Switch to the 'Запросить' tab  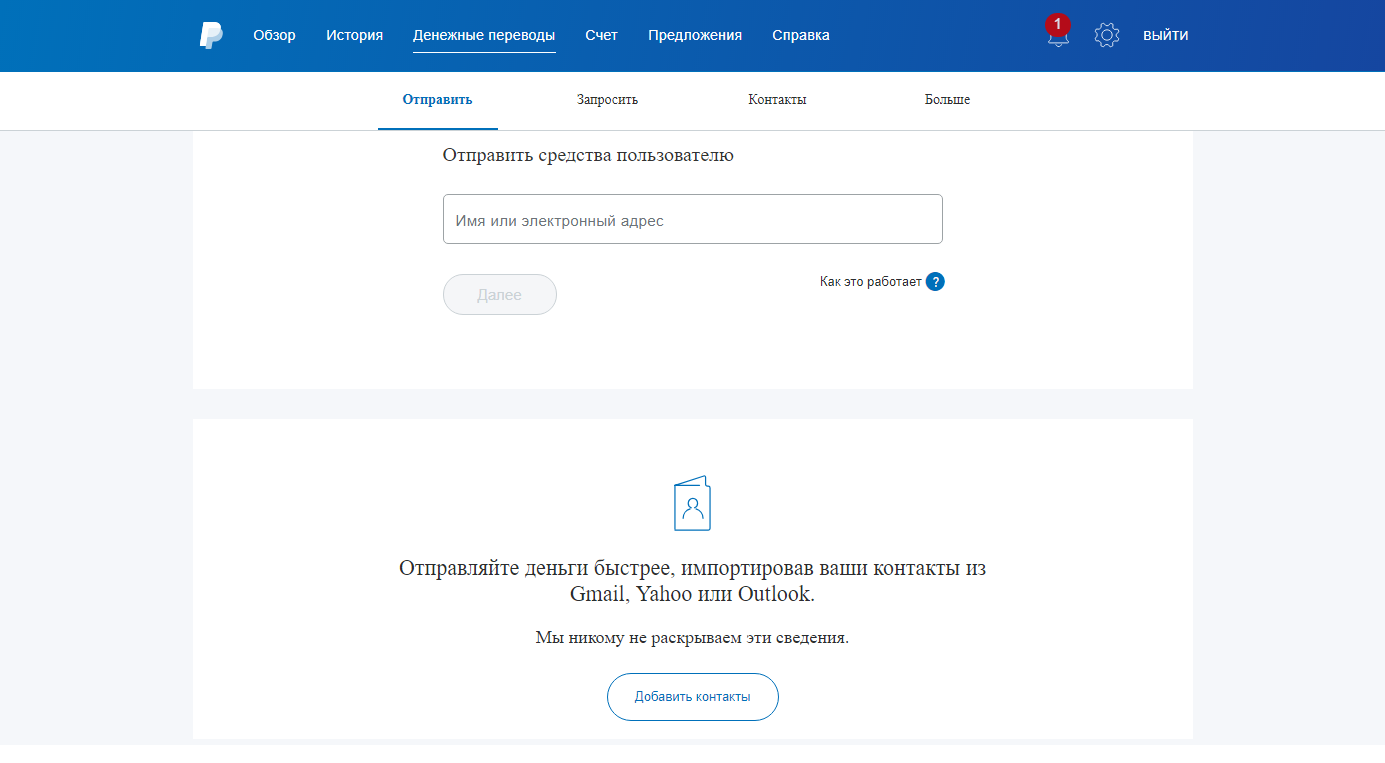607,99
